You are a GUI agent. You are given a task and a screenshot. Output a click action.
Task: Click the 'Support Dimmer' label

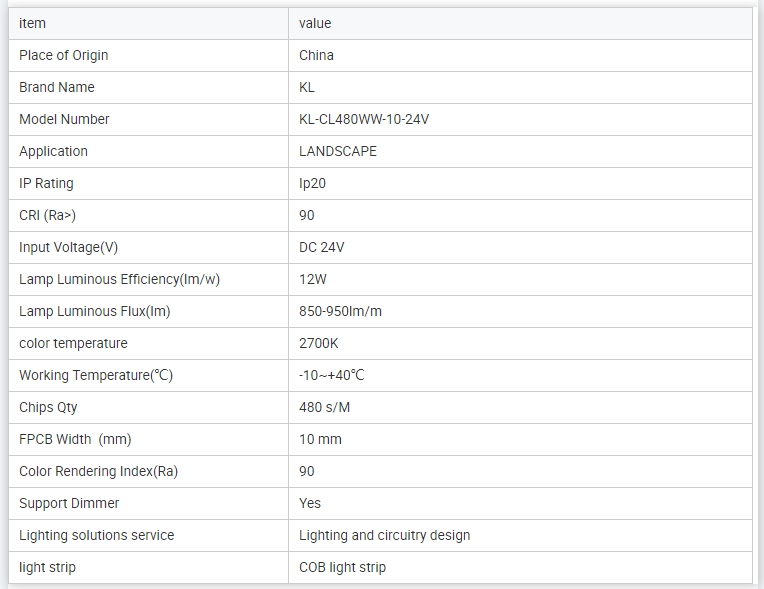click(x=69, y=503)
